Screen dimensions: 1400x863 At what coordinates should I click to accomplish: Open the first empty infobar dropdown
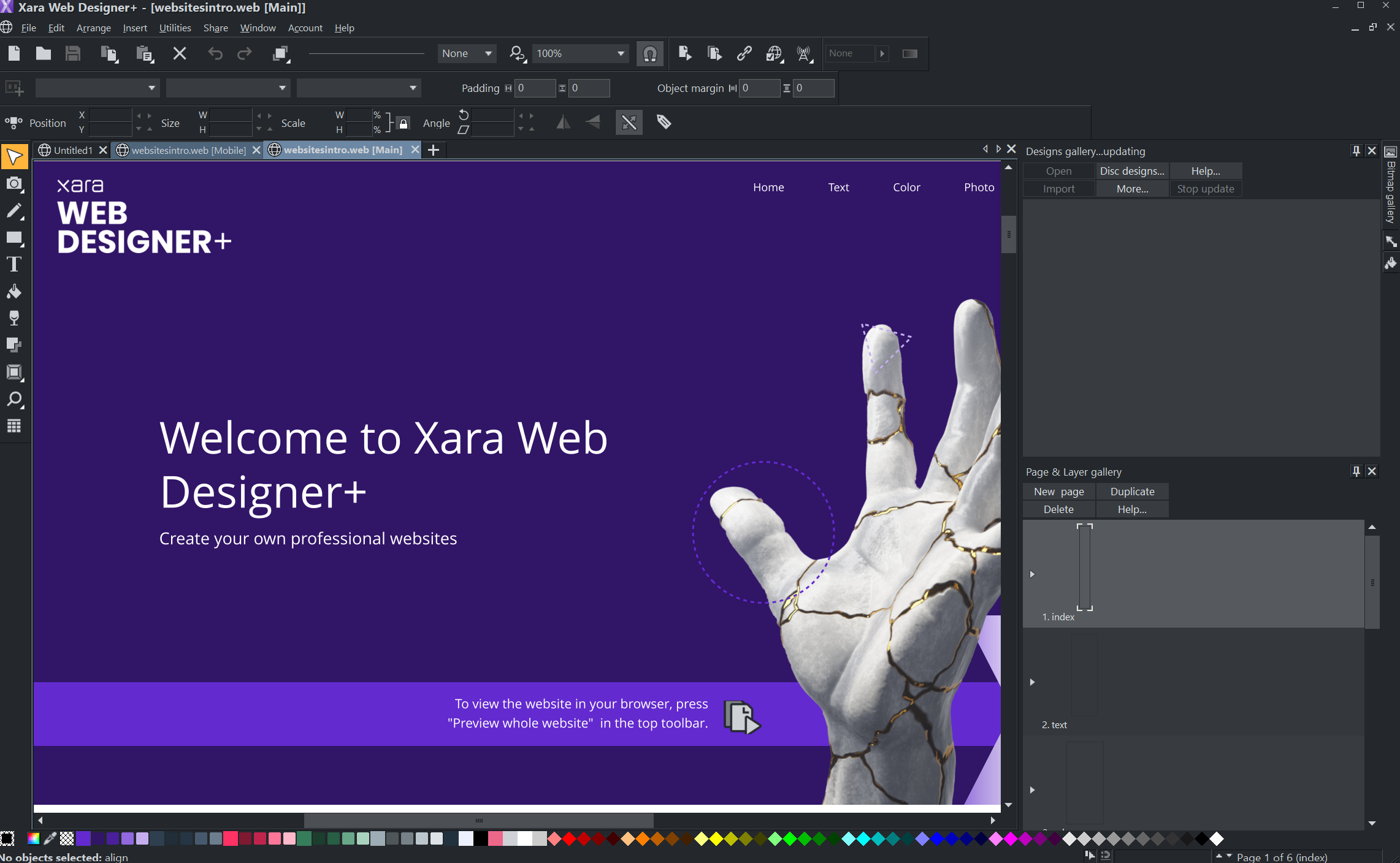98,88
